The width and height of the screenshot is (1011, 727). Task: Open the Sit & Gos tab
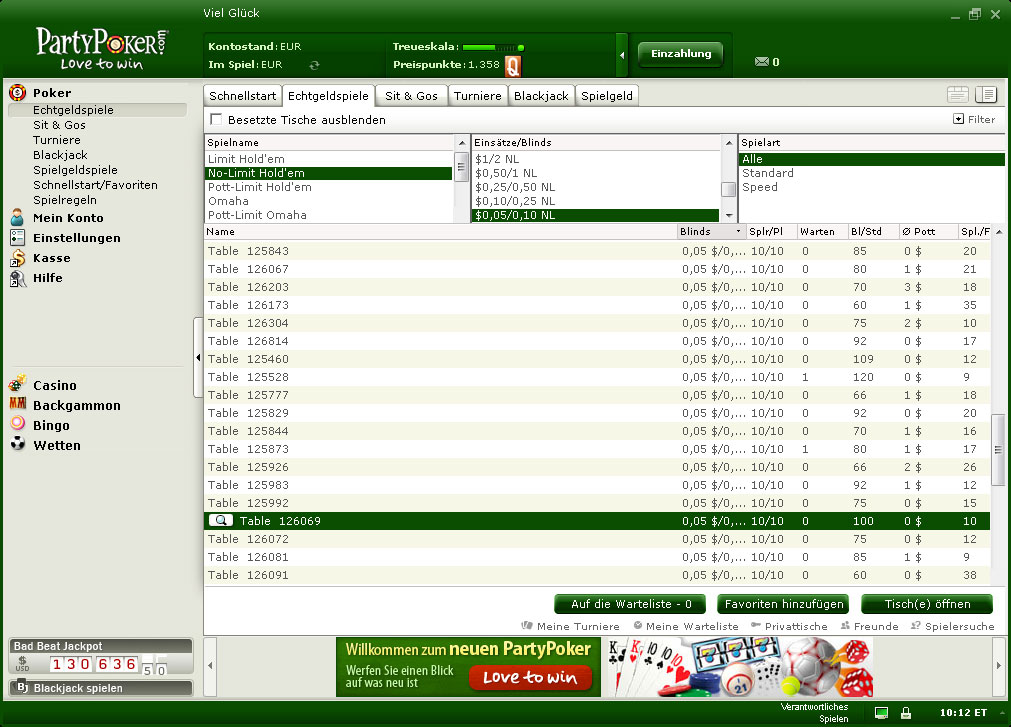(411, 95)
